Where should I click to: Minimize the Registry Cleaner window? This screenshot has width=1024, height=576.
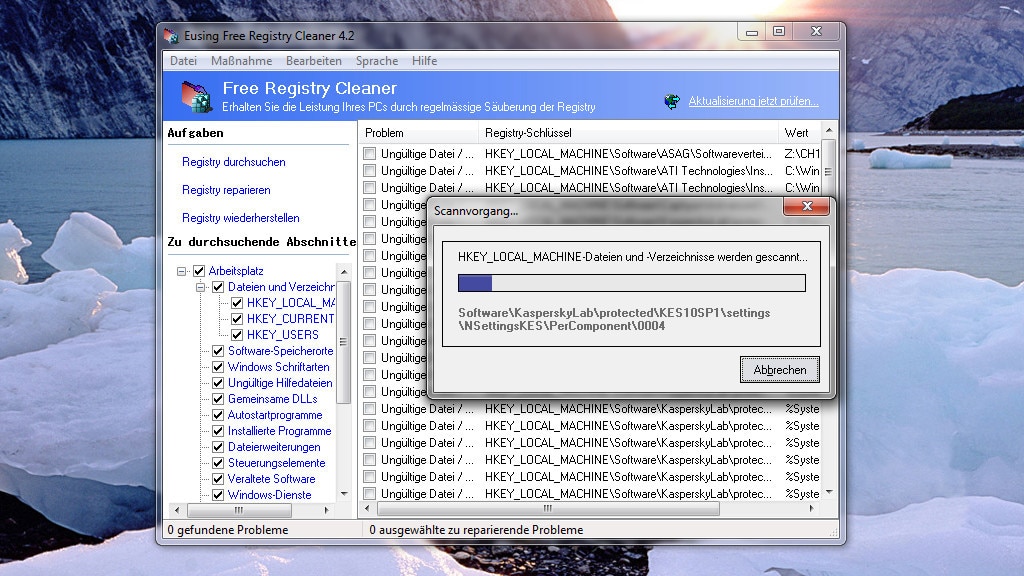coord(752,32)
